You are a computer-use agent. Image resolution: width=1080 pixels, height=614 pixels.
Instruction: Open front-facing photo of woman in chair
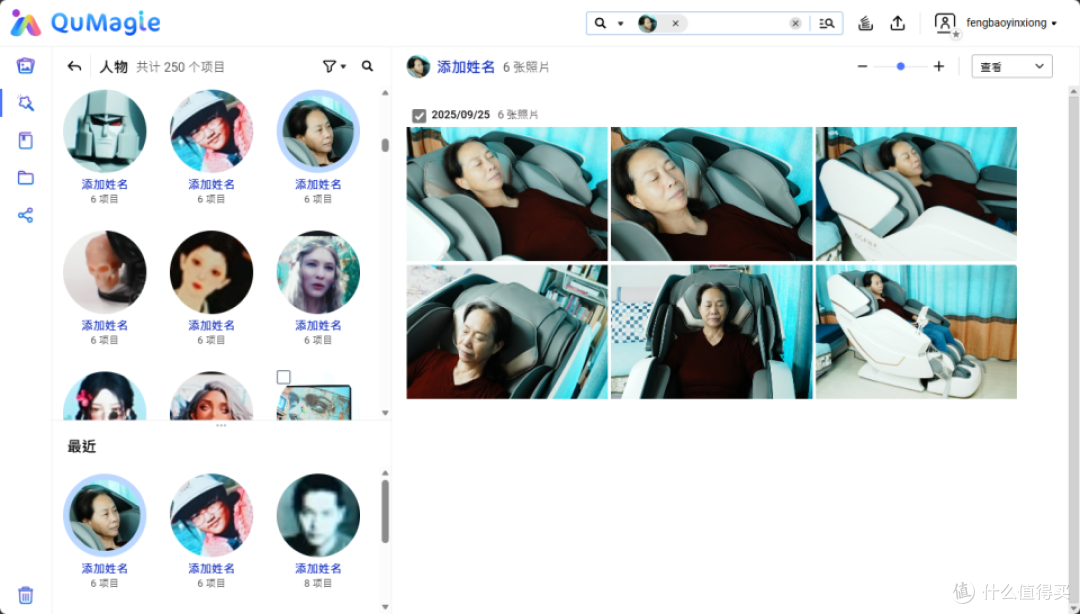point(712,332)
